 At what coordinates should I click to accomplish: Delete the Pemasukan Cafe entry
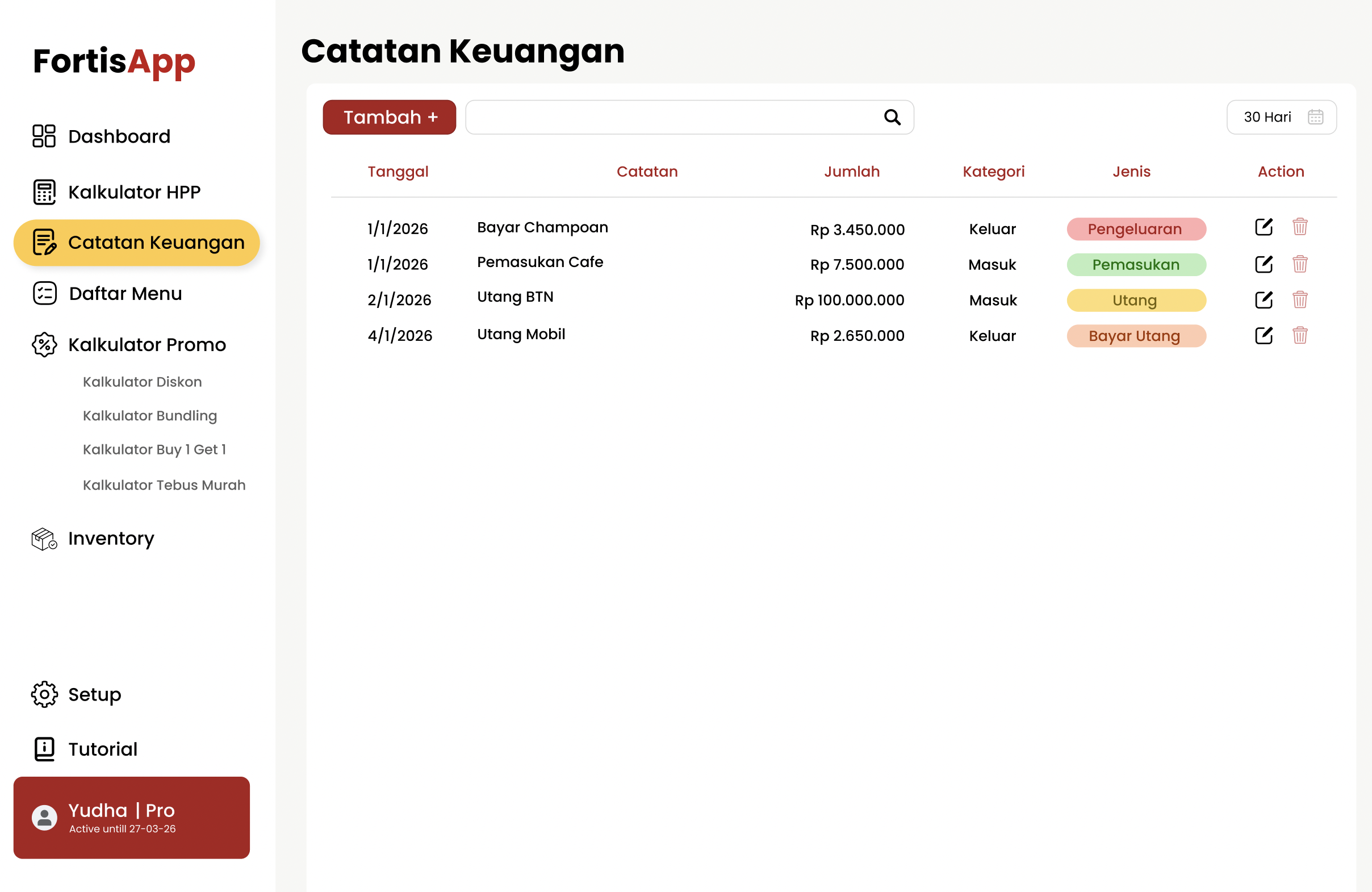point(1299,264)
